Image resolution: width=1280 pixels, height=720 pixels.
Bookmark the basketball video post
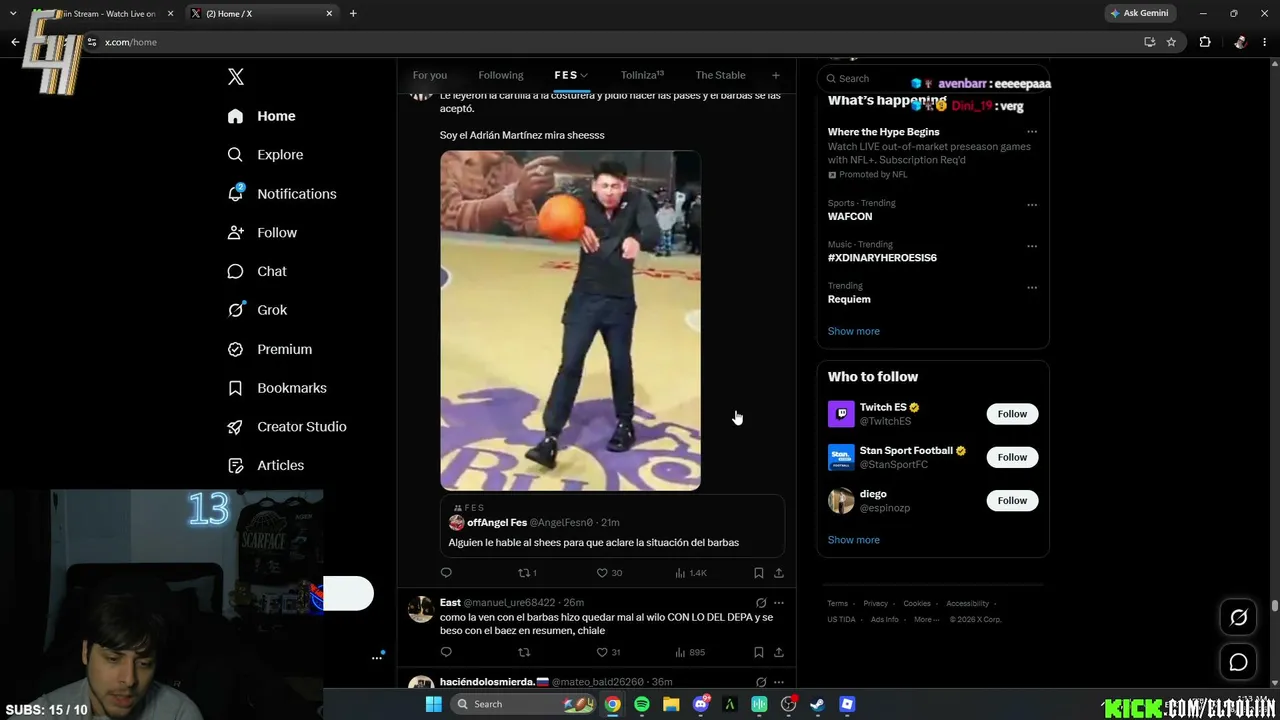759,573
